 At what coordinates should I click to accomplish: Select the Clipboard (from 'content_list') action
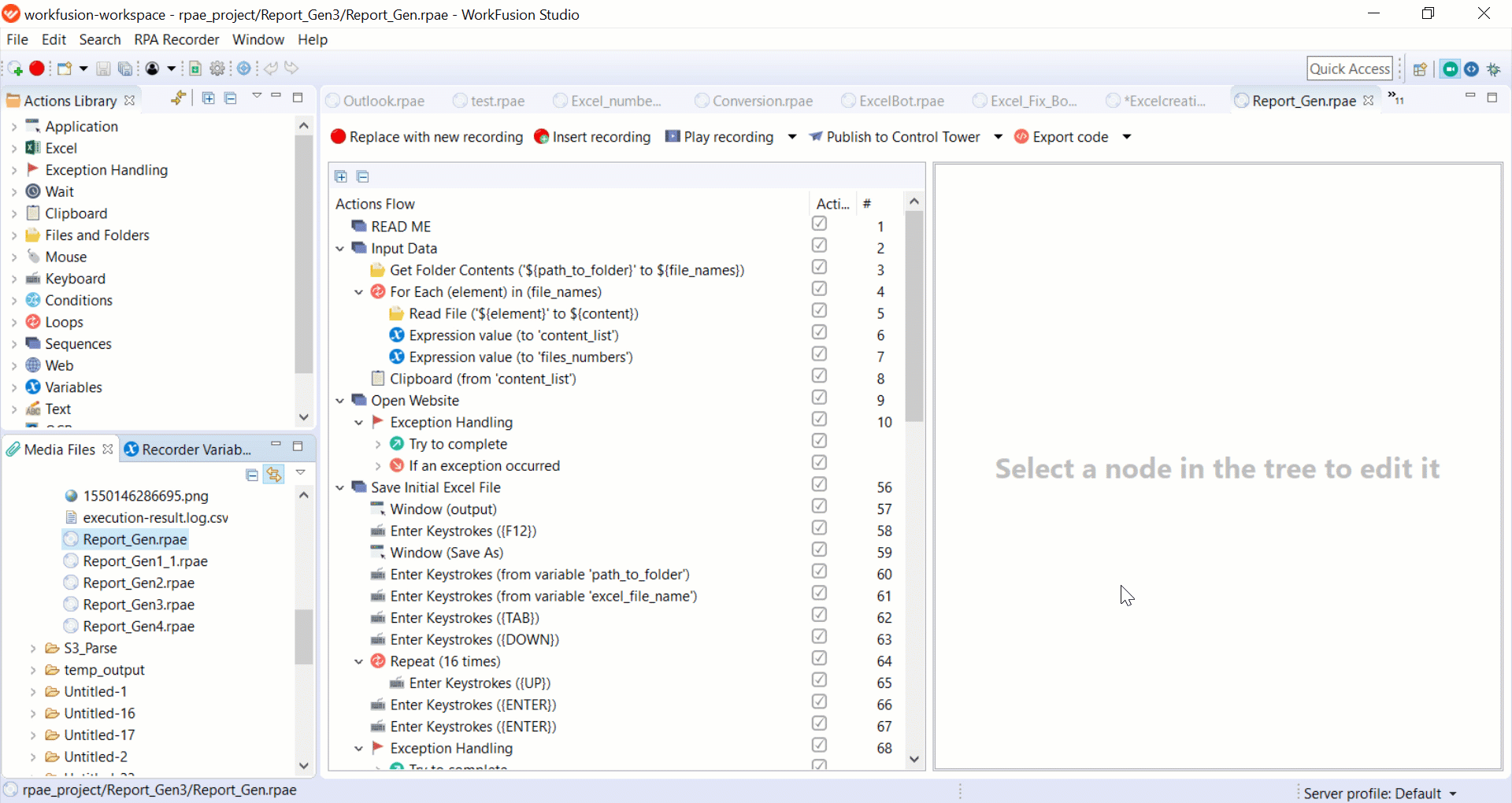(x=483, y=379)
